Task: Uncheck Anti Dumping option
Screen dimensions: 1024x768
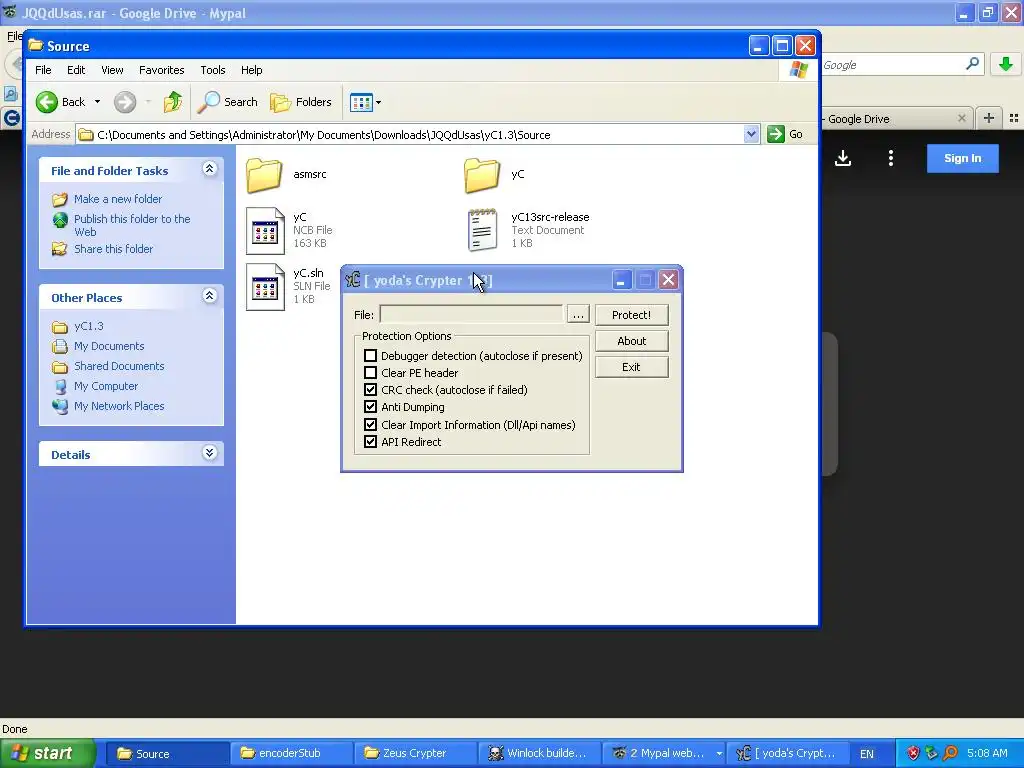Action: coord(370,407)
